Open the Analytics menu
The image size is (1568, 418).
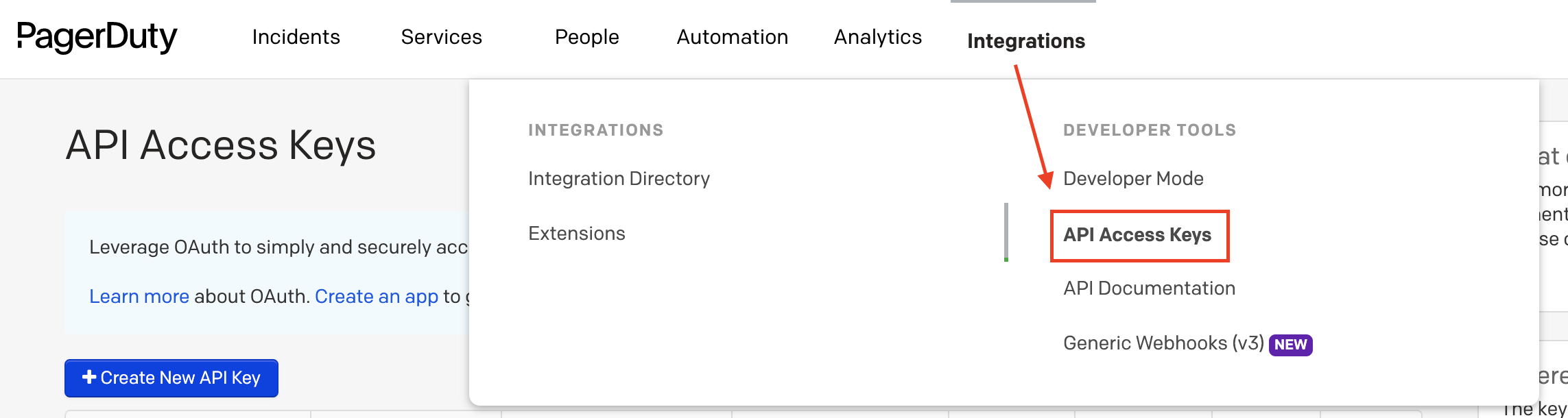coord(878,37)
